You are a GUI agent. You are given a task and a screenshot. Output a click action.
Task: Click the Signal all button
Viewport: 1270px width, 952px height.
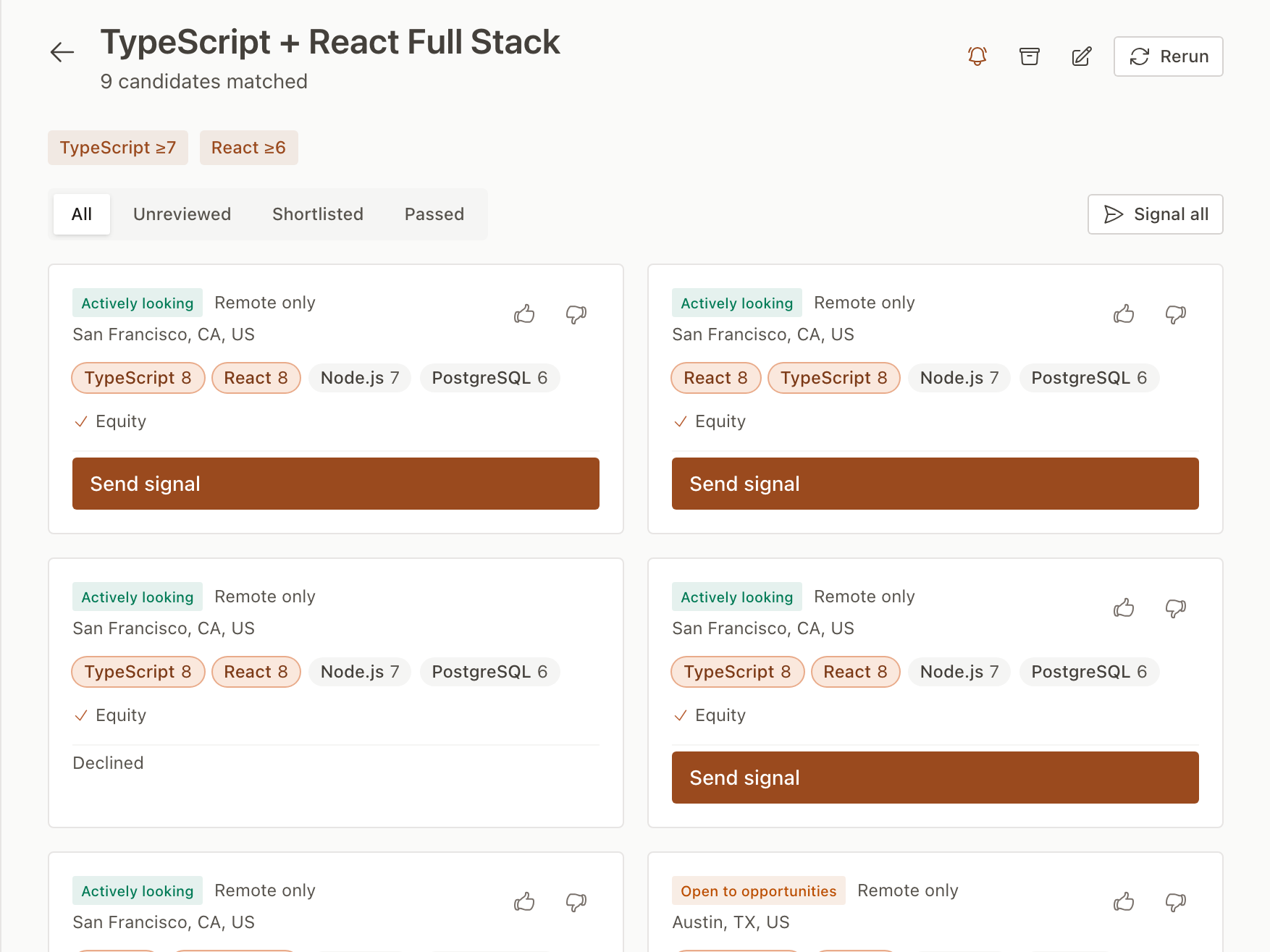(x=1155, y=214)
